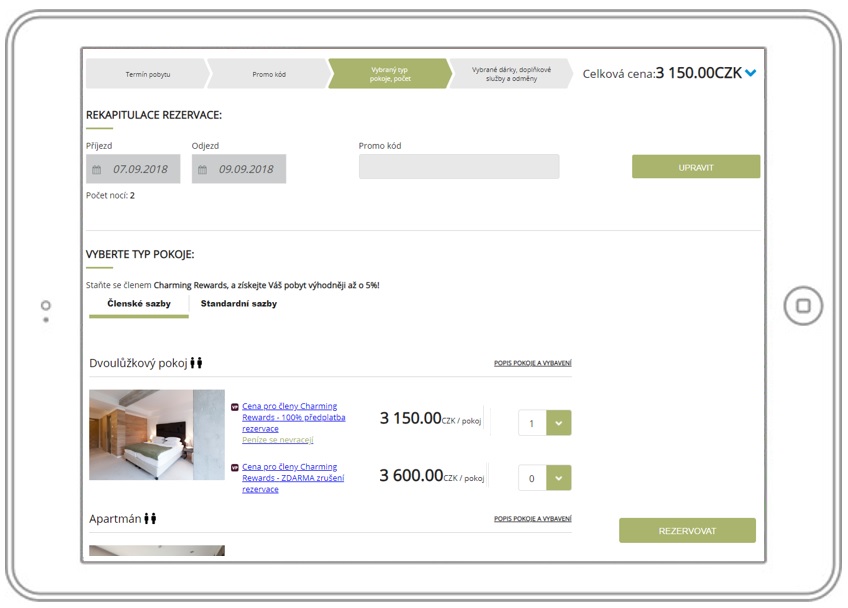Screen dimensions: 848x608
Task: Expand the total price chevron
Action: pos(751,73)
